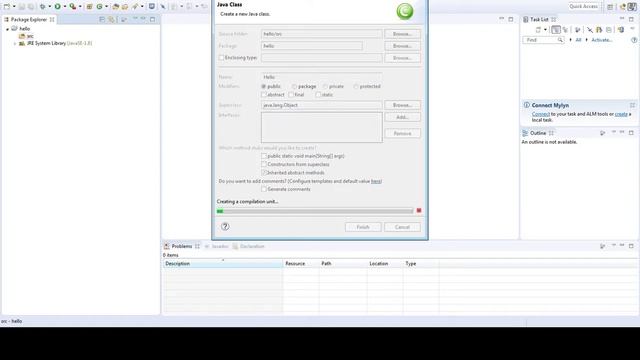Viewport: 640px width, 360px height.
Task: Click the compilation unit progress bar
Action: coord(315,211)
